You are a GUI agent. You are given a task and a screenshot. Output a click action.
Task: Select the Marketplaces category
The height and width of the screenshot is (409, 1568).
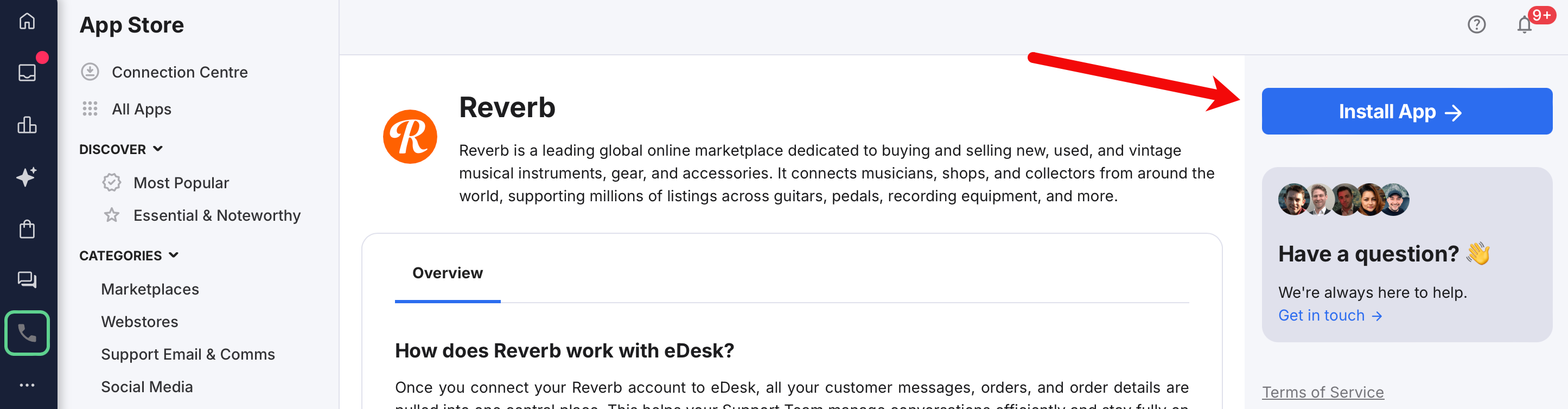click(x=150, y=289)
